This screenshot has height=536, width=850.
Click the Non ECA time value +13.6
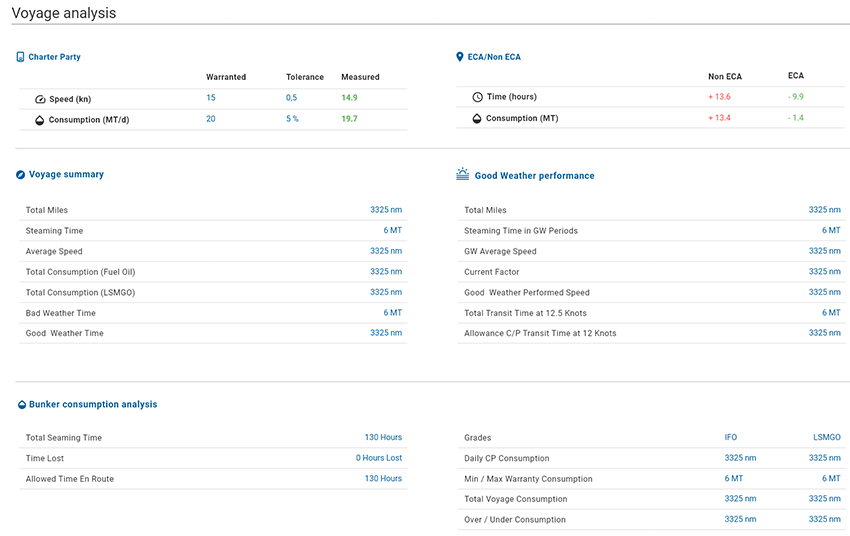click(719, 97)
